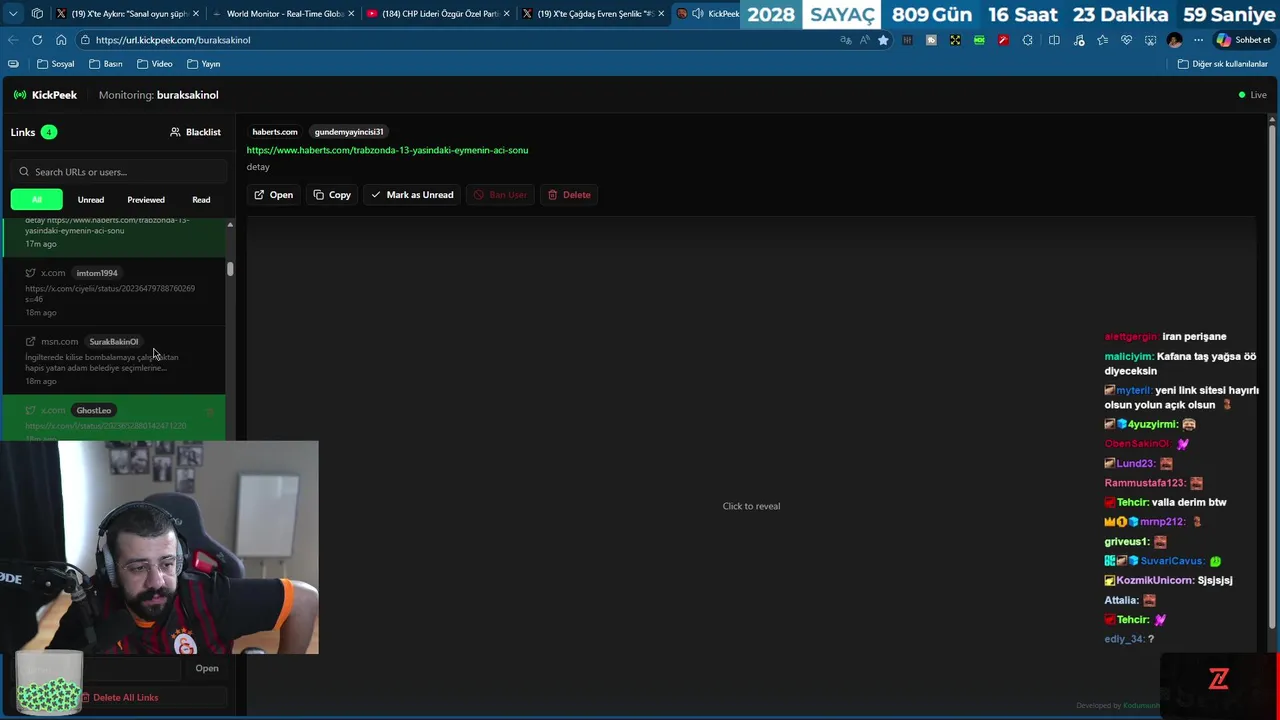Toggle the favorite star for this page

[883, 40]
